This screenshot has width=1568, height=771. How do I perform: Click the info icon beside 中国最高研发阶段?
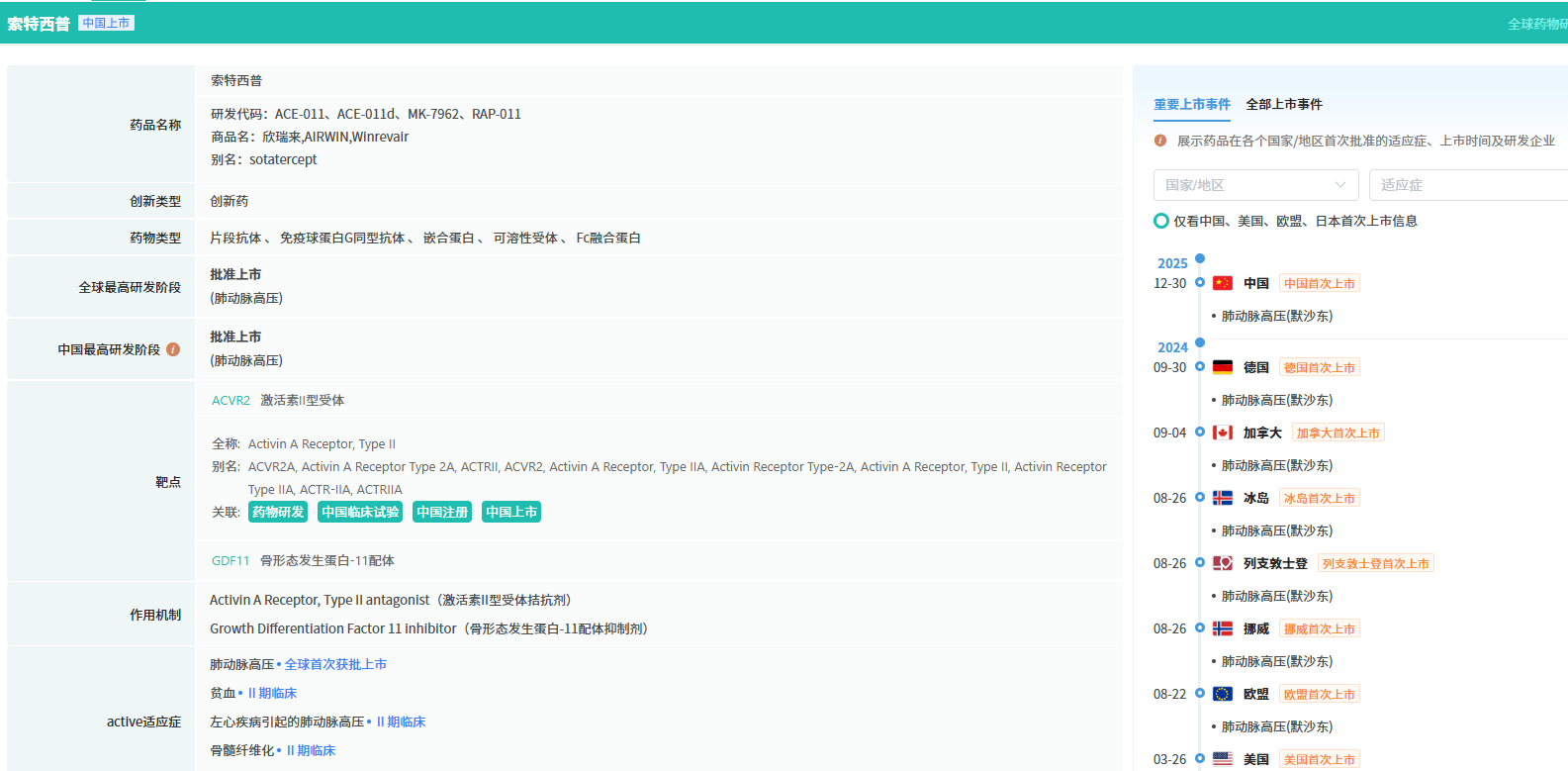pos(173,349)
